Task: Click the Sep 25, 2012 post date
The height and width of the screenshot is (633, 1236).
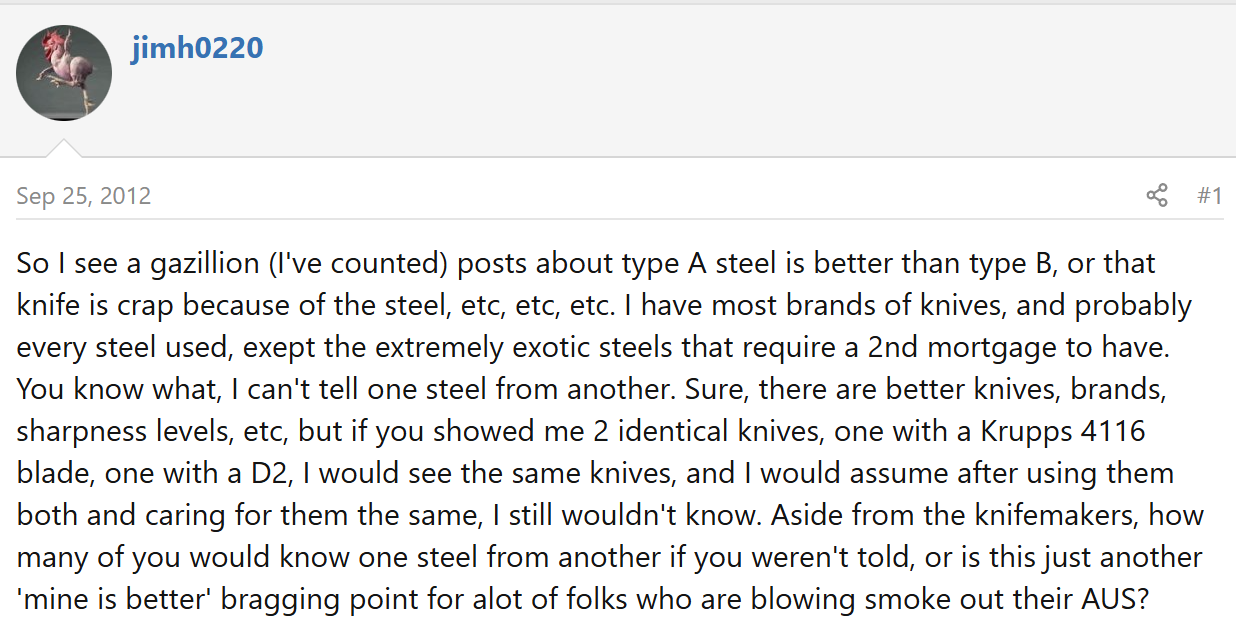Action: [84, 196]
